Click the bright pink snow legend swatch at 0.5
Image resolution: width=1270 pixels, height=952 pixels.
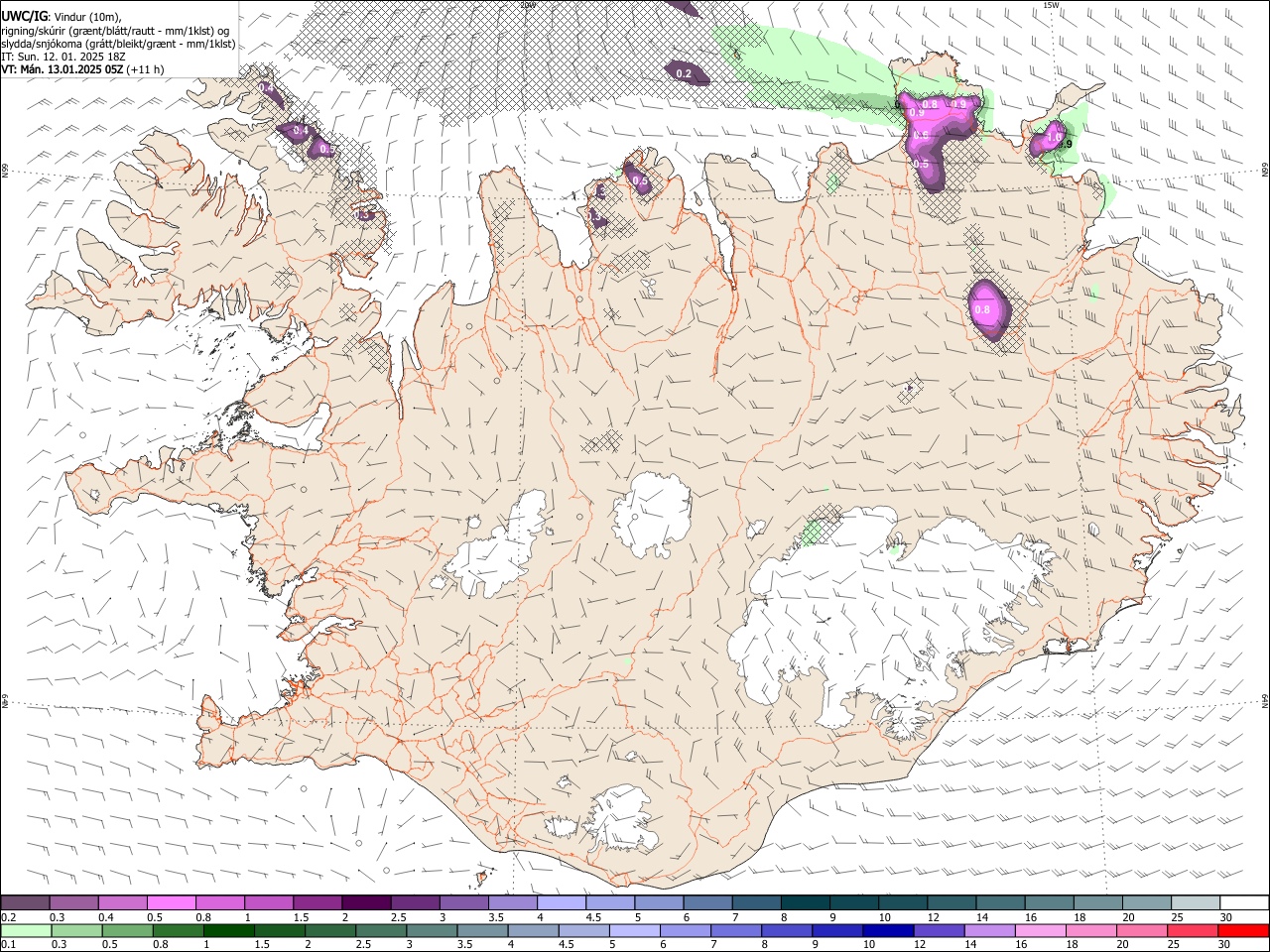(x=172, y=902)
